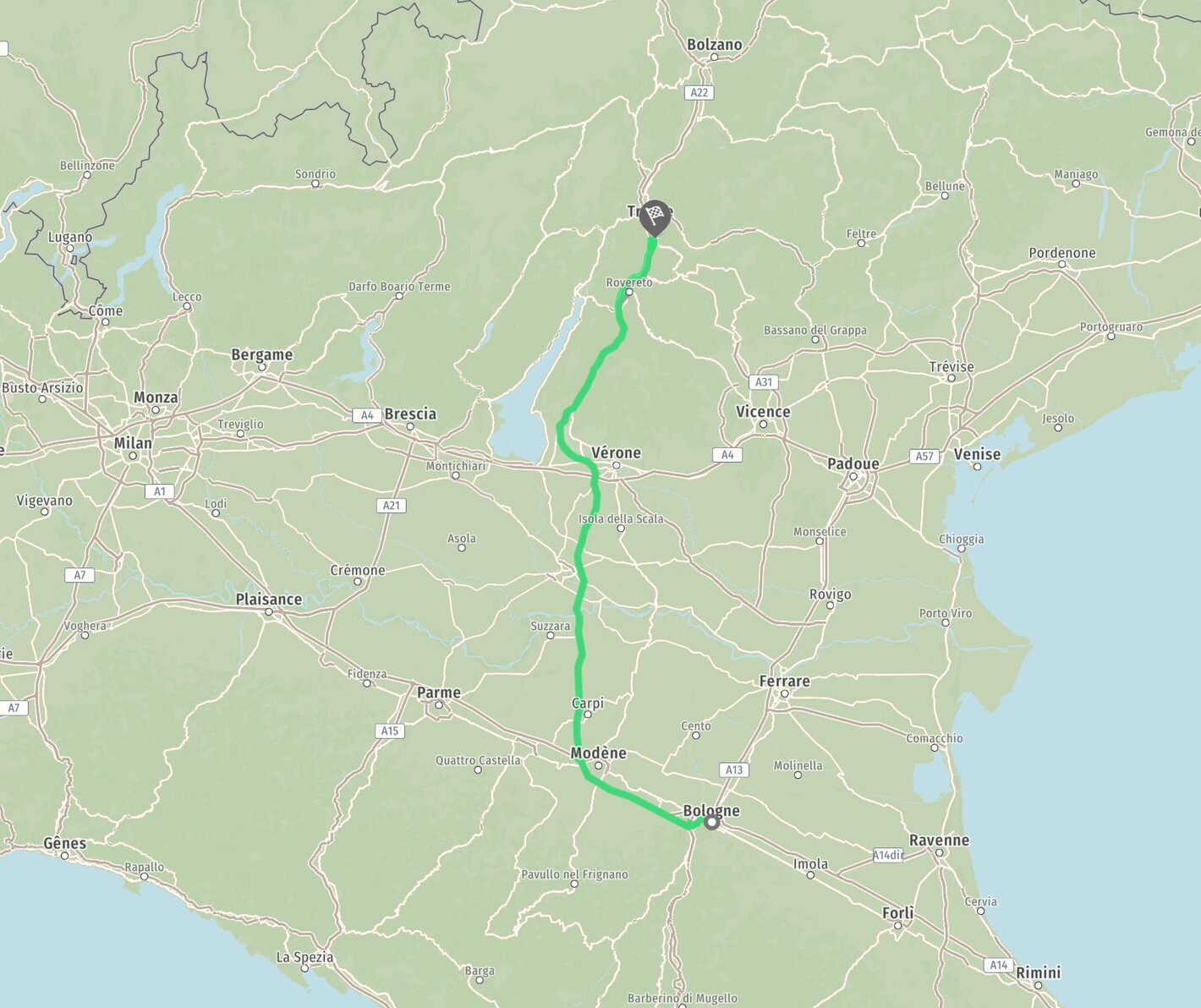This screenshot has width=1201, height=1008.
Task: Click the A15 road shield near Parme
Action: tap(390, 731)
